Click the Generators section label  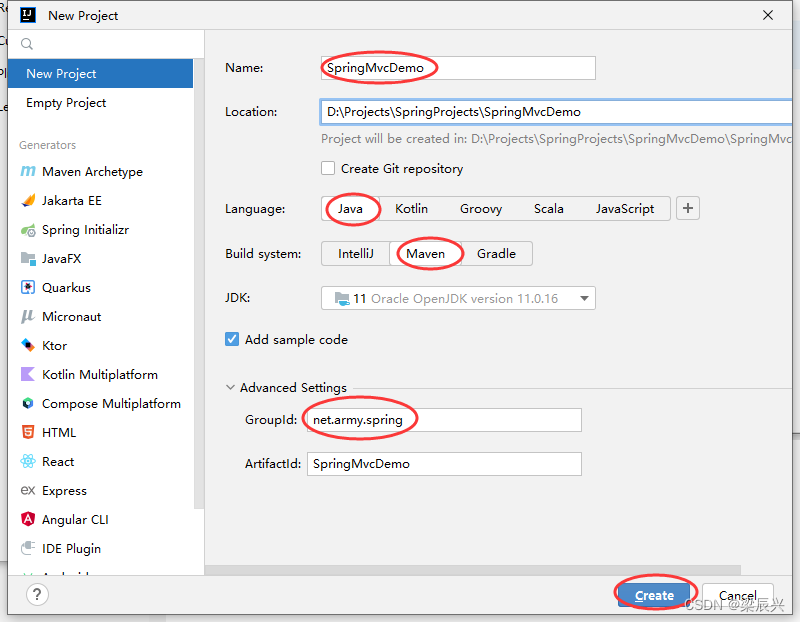(47, 145)
